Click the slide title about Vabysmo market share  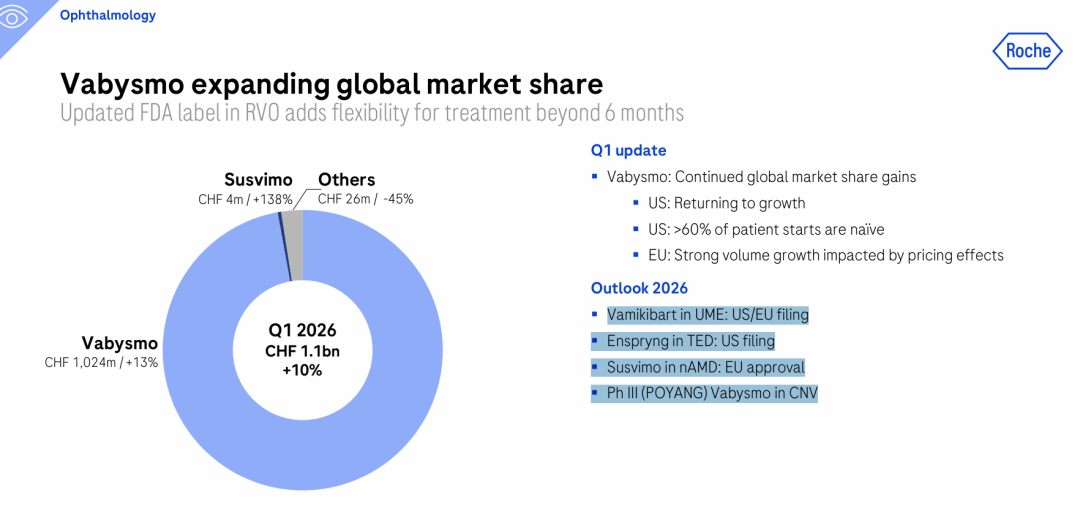coord(332,82)
